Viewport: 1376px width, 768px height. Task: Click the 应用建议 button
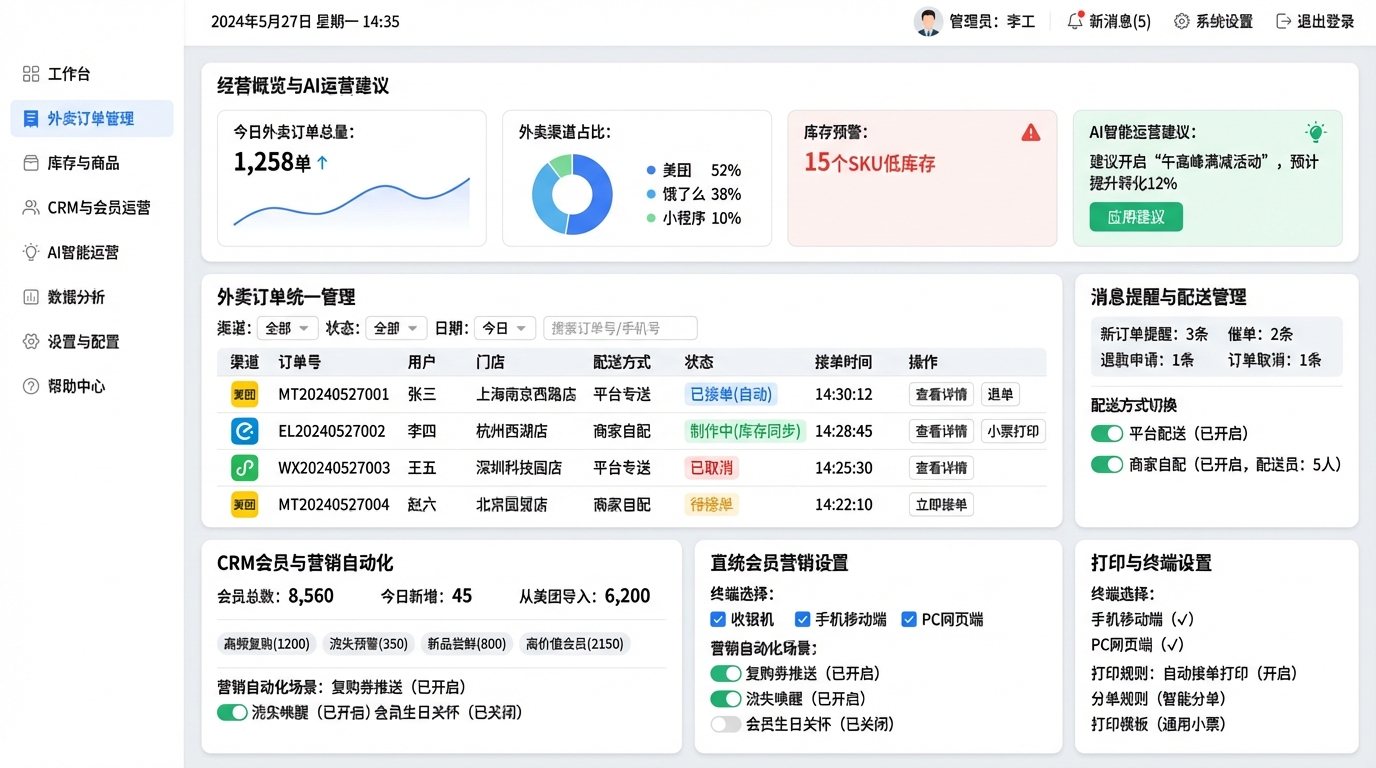pyautogui.click(x=1136, y=217)
